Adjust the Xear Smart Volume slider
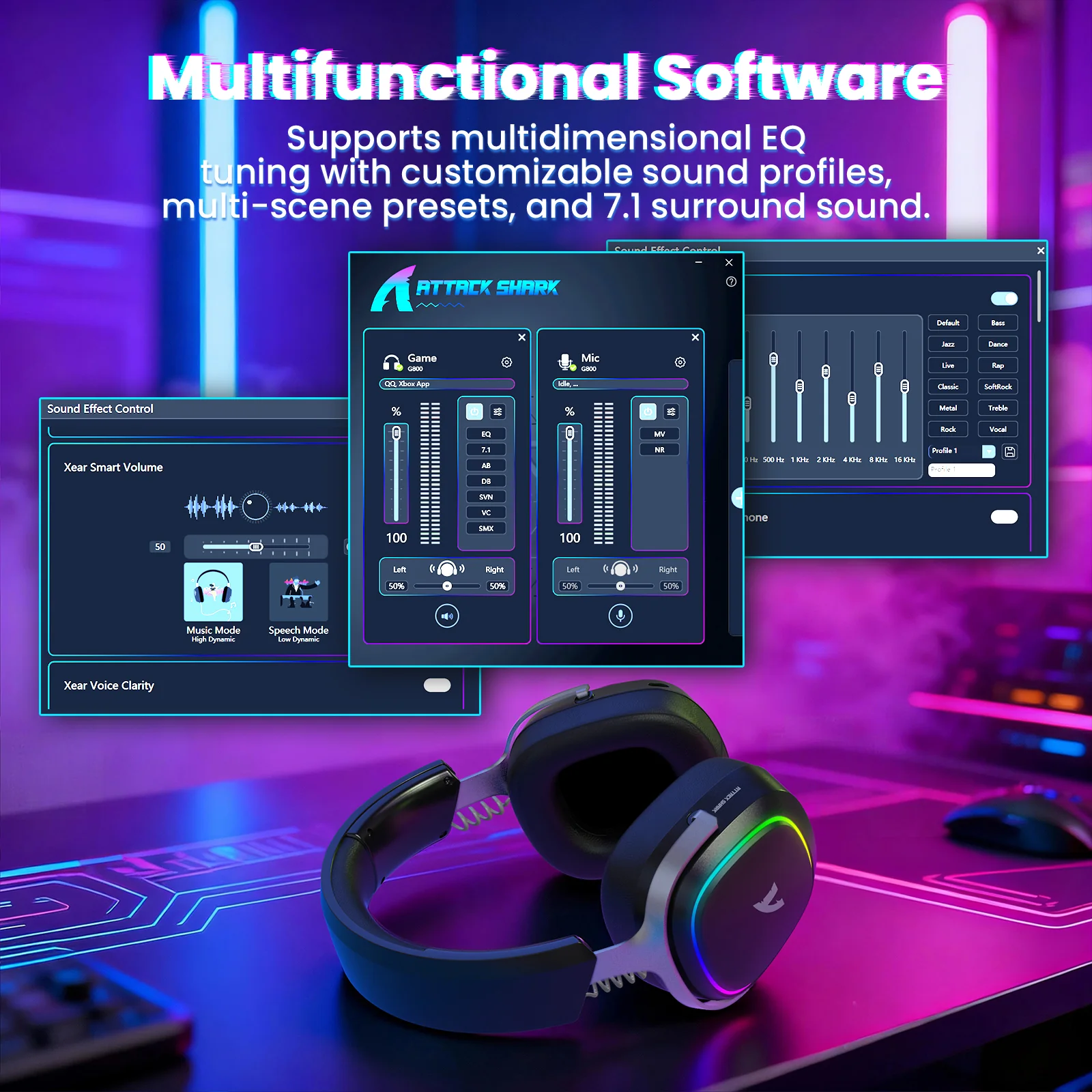Image resolution: width=1092 pixels, height=1092 pixels. (x=256, y=547)
